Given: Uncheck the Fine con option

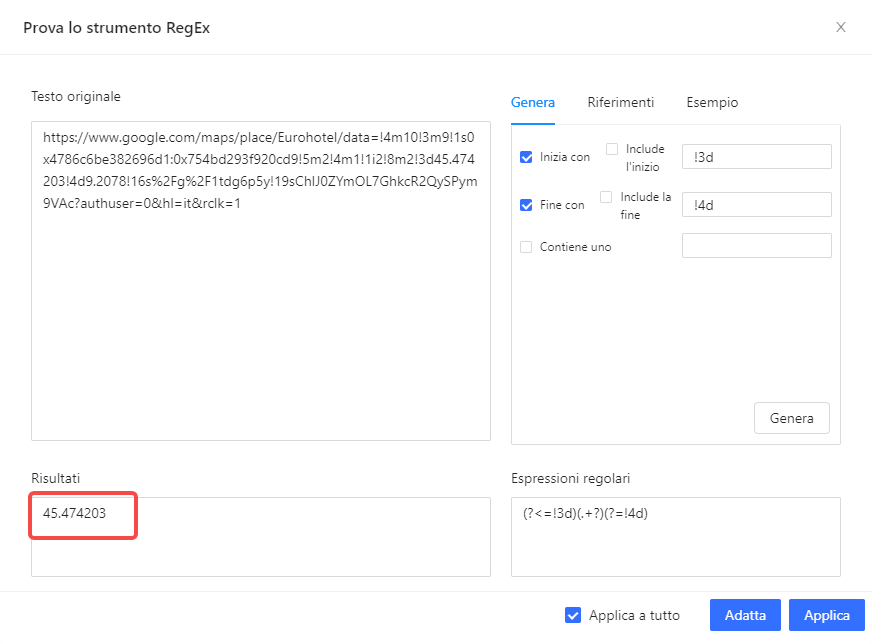Looking at the screenshot, I should pos(525,205).
